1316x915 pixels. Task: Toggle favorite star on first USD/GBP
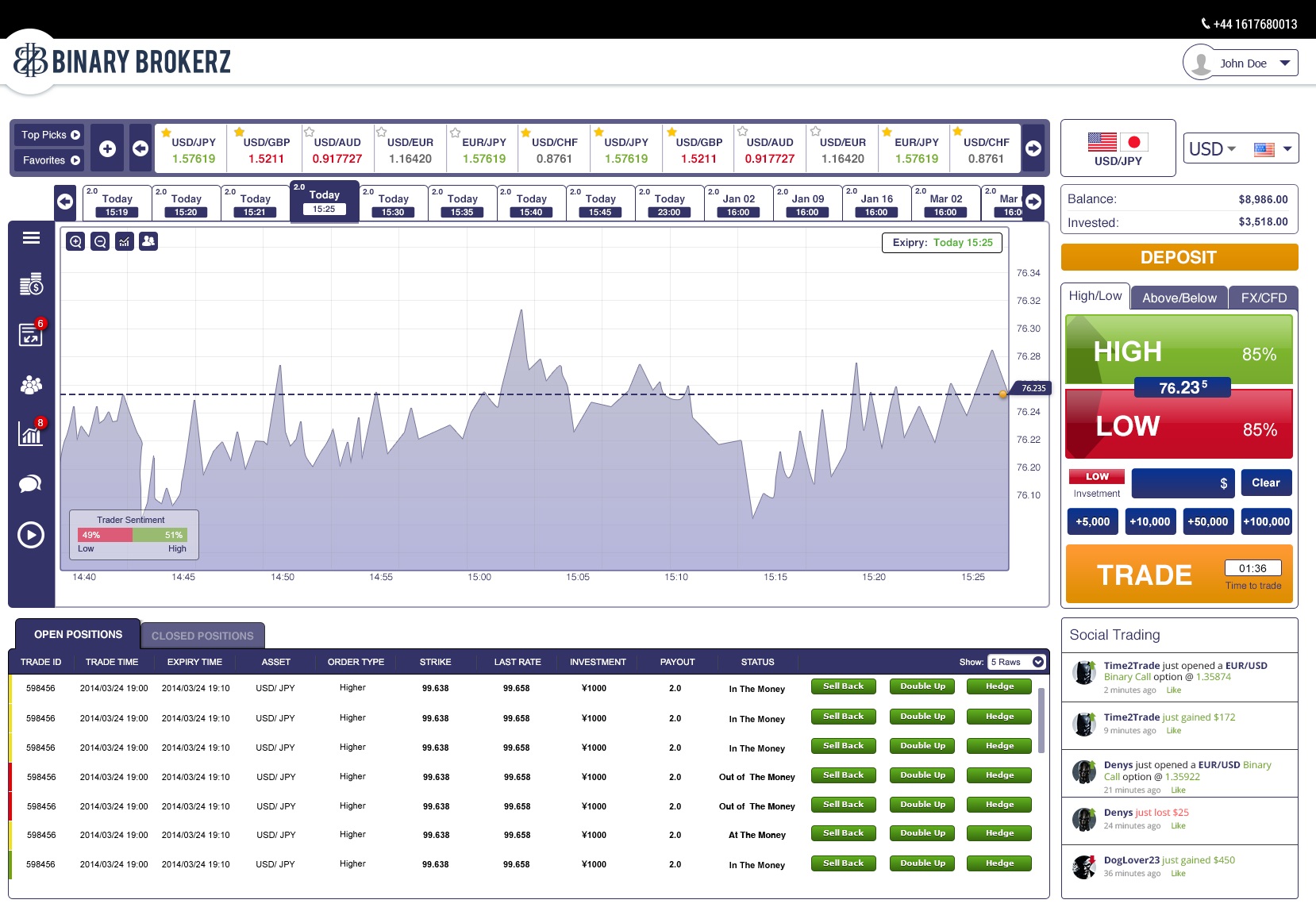point(239,133)
